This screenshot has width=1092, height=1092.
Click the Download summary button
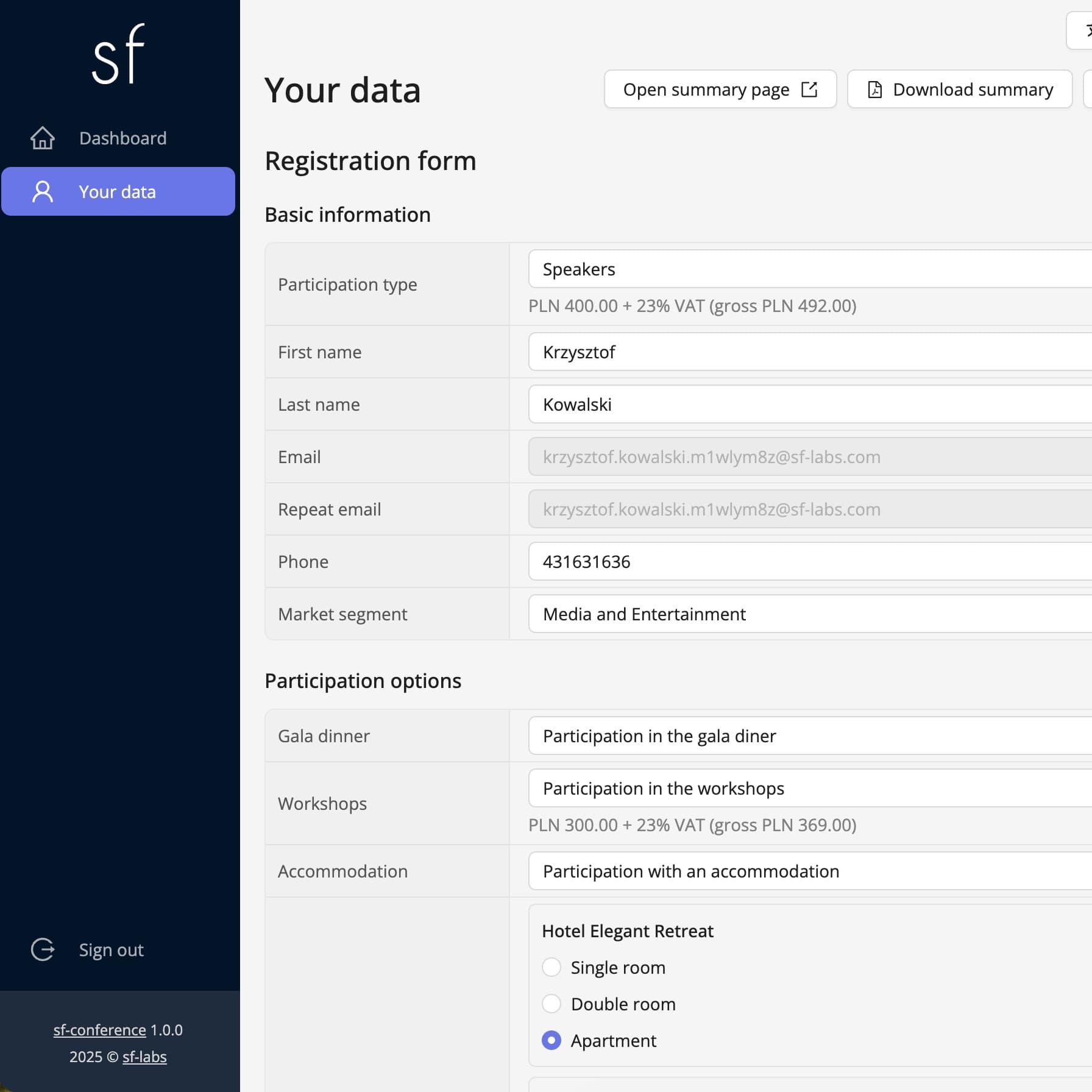click(x=959, y=89)
